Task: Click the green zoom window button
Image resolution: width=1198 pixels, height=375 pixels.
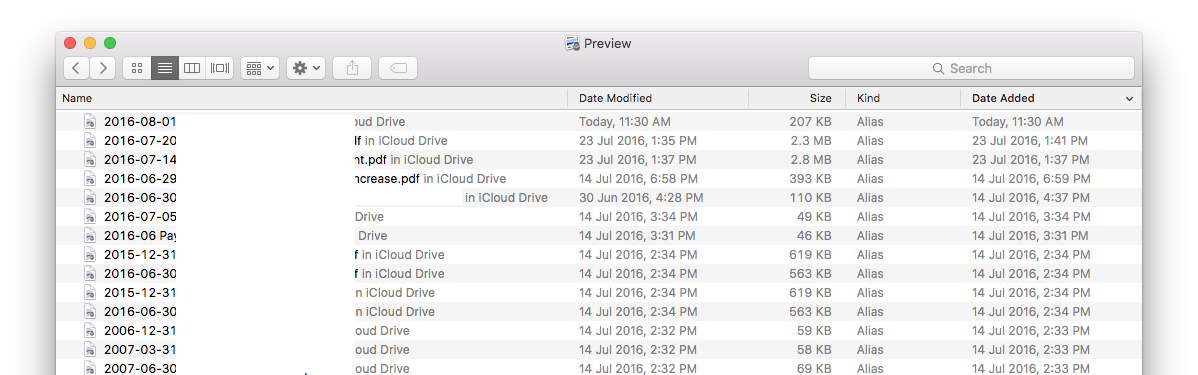Action: pyautogui.click(x=110, y=44)
